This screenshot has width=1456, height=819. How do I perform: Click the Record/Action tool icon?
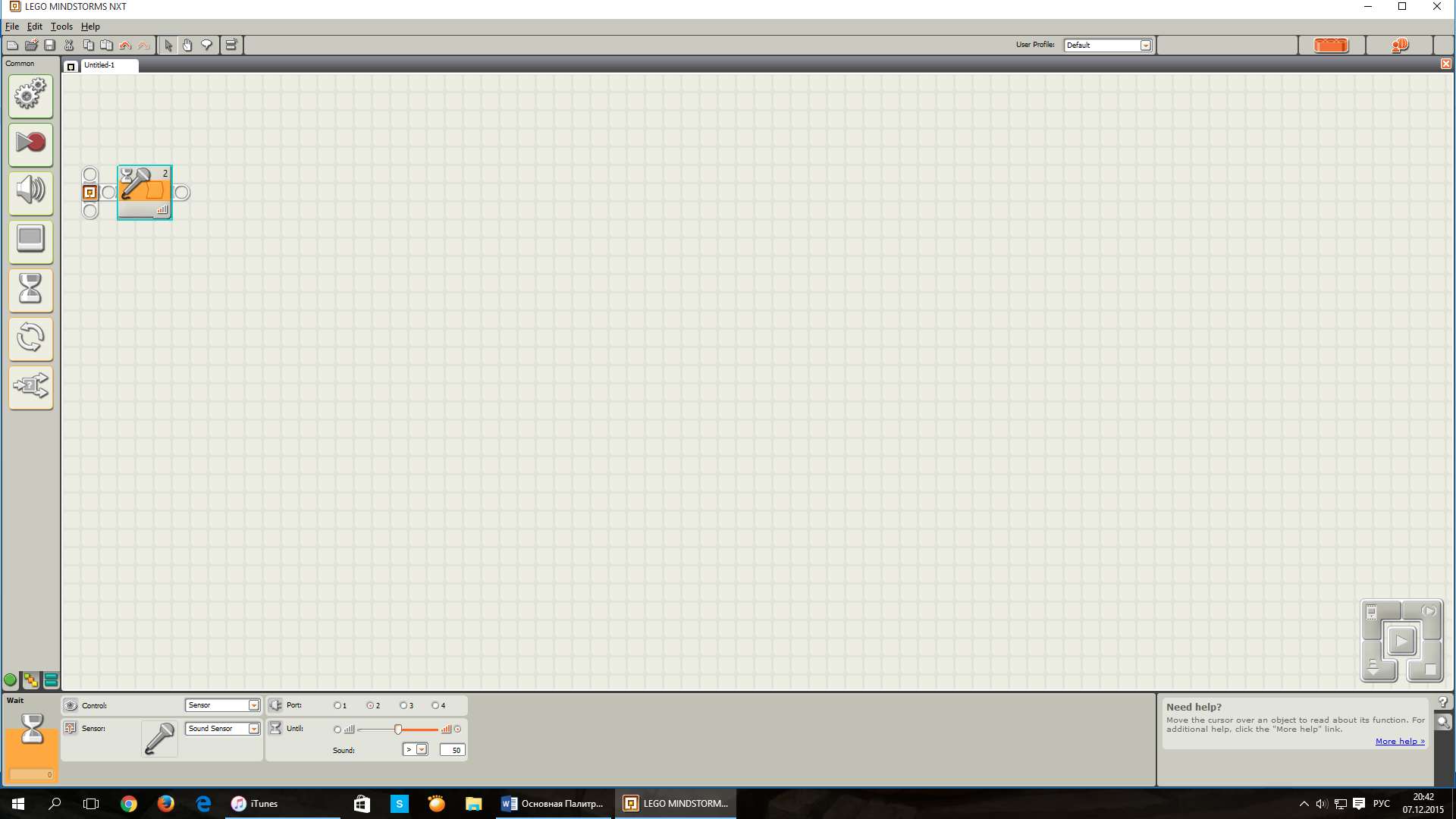[x=29, y=142]
